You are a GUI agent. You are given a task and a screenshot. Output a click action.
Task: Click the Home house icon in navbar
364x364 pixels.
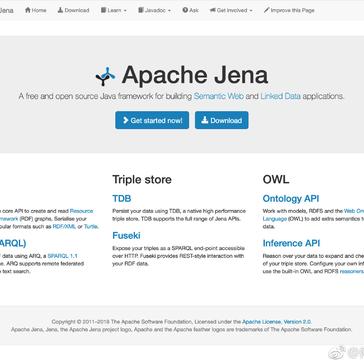tap(28, 10)
